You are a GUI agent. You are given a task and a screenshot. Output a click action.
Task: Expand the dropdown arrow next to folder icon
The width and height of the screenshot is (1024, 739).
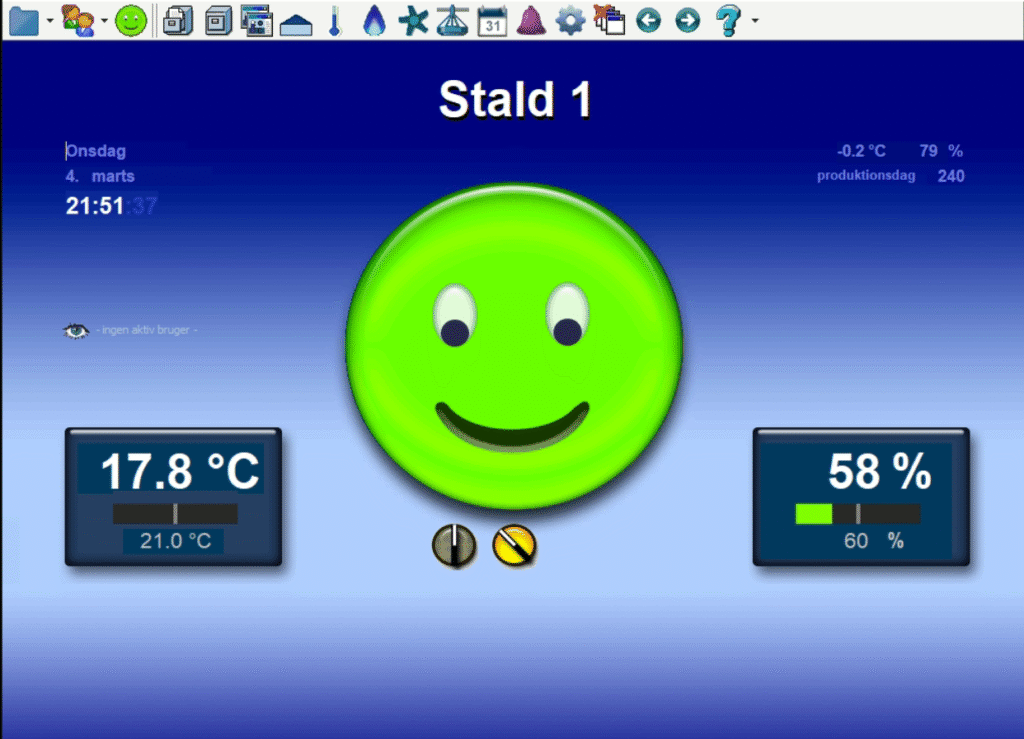click(50, 21)
